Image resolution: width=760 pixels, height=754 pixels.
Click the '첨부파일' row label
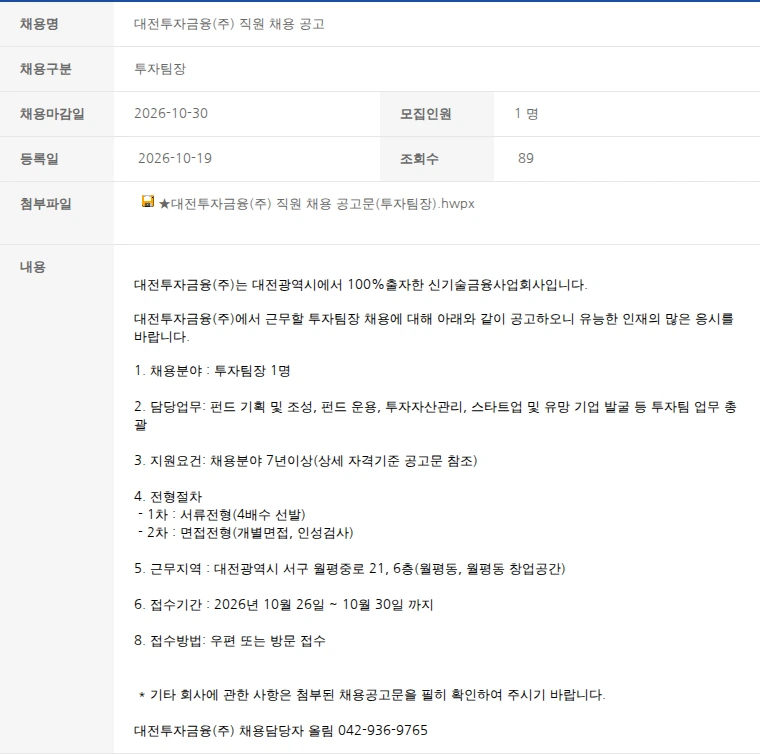46,204
